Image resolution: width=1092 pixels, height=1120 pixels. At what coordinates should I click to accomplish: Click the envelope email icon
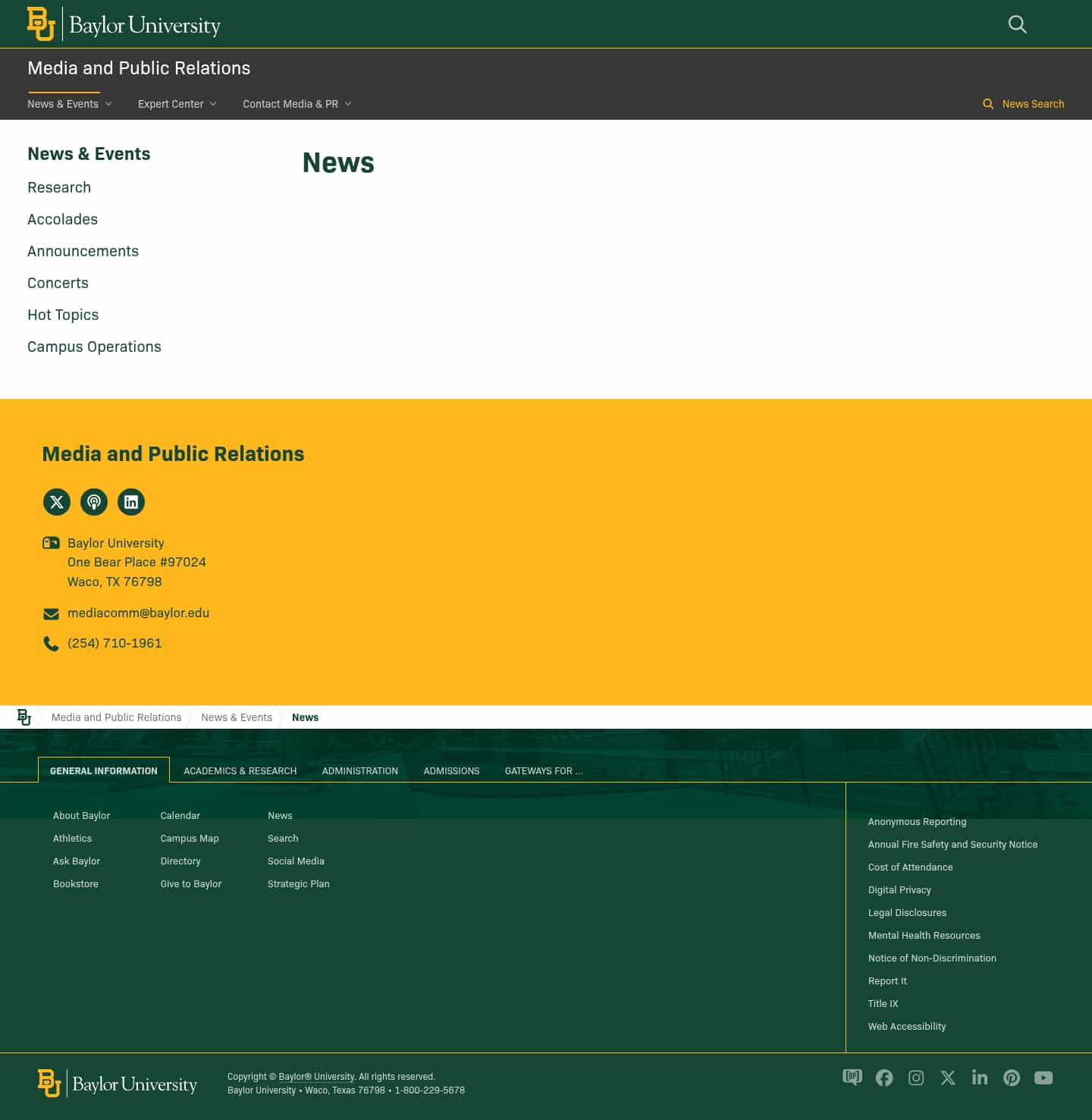click(x=51, y=613)
